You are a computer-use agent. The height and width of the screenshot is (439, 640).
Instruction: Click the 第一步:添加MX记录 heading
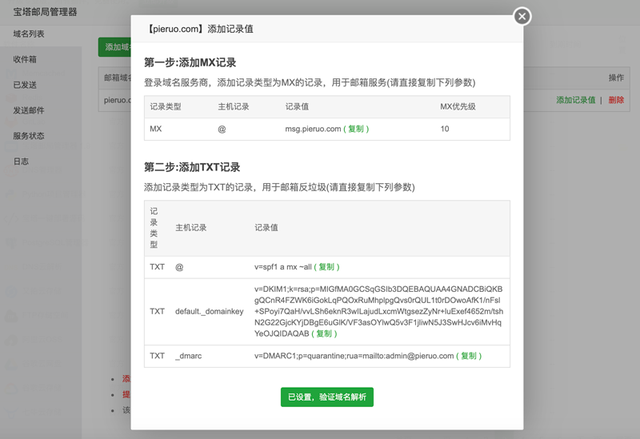(x=190, y=62)
